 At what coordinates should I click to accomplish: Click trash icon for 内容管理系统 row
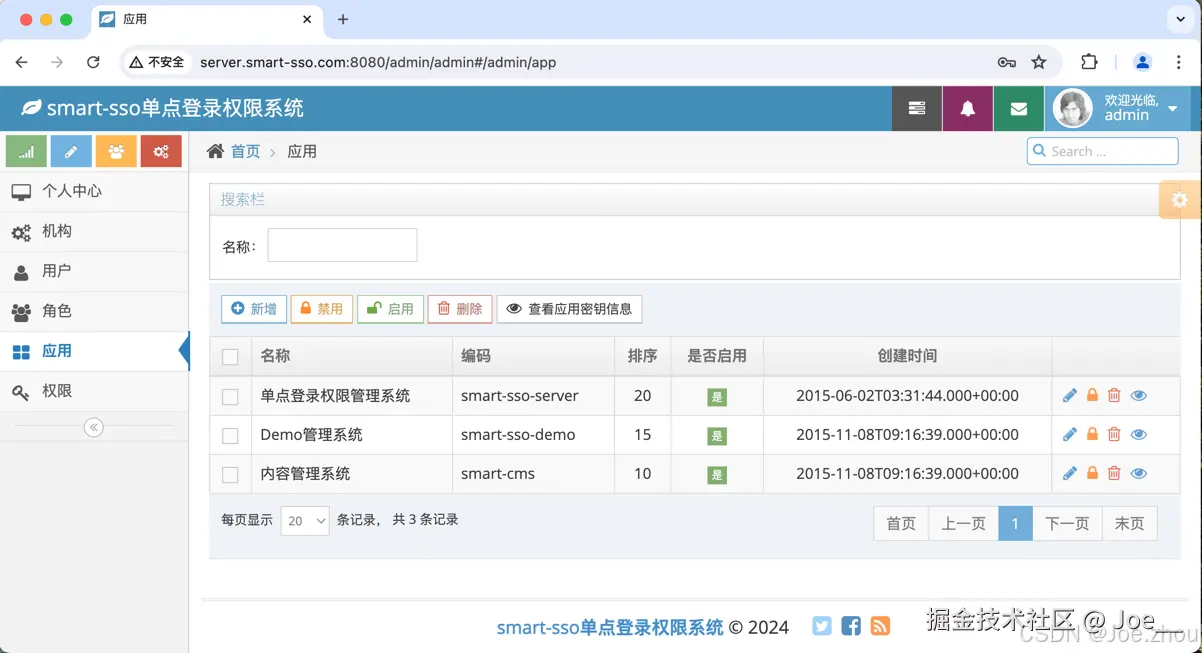pyautogui.click(x=1114, y=473)
